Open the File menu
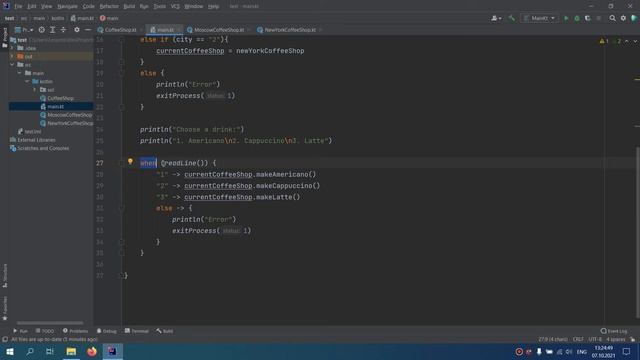The width and height of the screenshot is (640, 360). point(18,7)
